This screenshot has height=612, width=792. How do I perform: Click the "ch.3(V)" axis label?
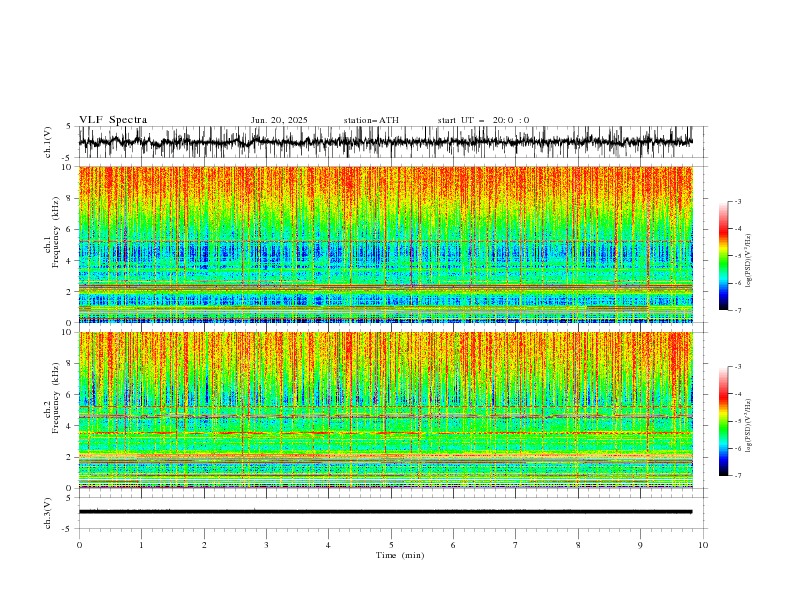point(48,513)
